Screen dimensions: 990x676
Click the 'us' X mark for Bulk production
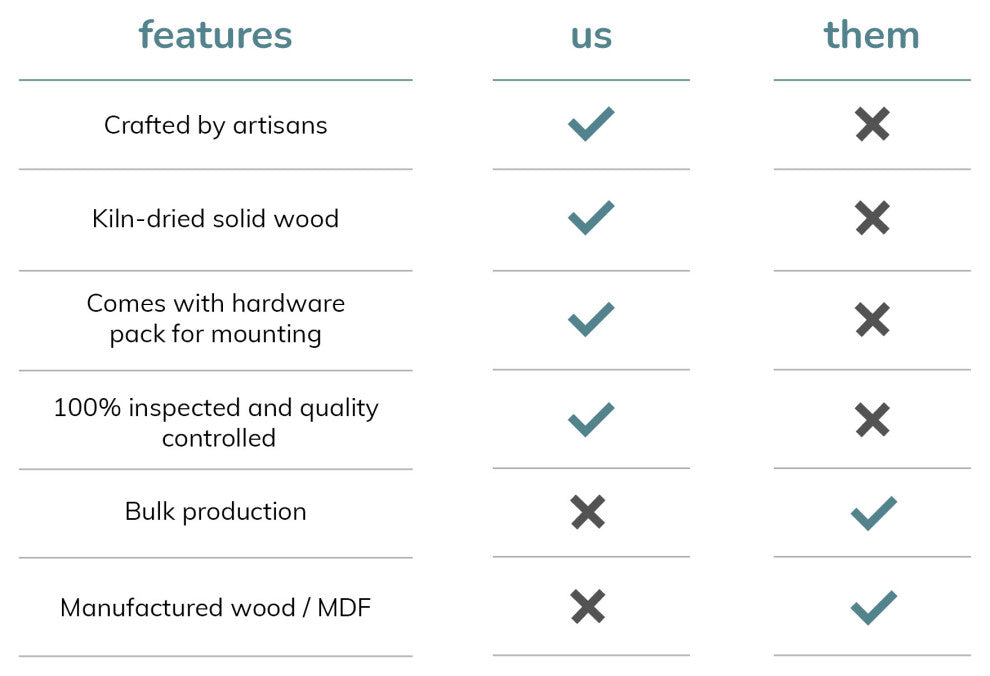tap(588, 512)
